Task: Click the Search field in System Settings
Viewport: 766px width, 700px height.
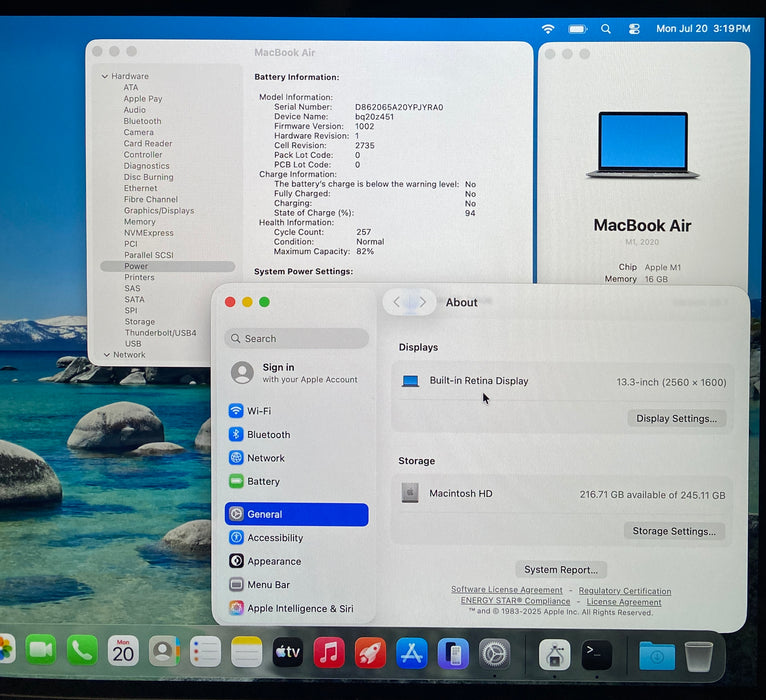Action: pos(297,339)
